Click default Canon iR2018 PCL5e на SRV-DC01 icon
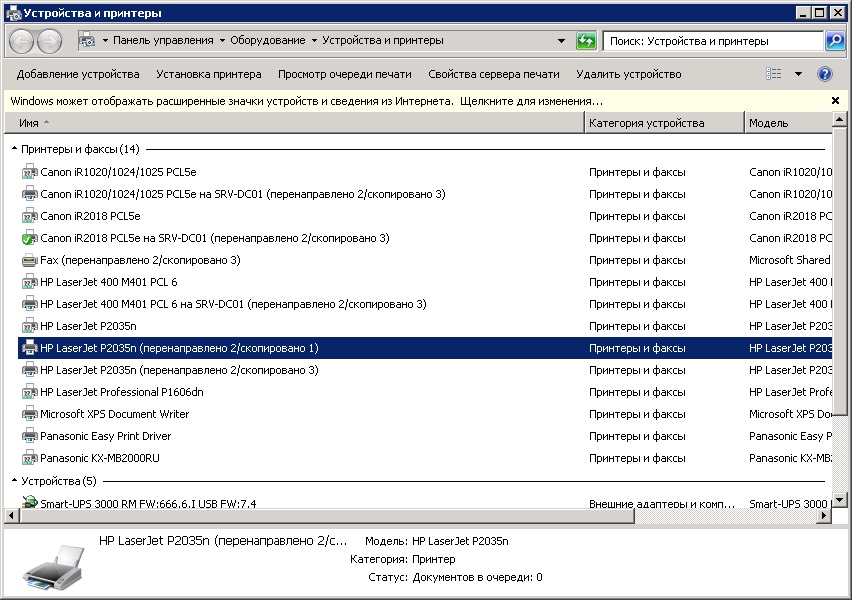 click(29, 238)
